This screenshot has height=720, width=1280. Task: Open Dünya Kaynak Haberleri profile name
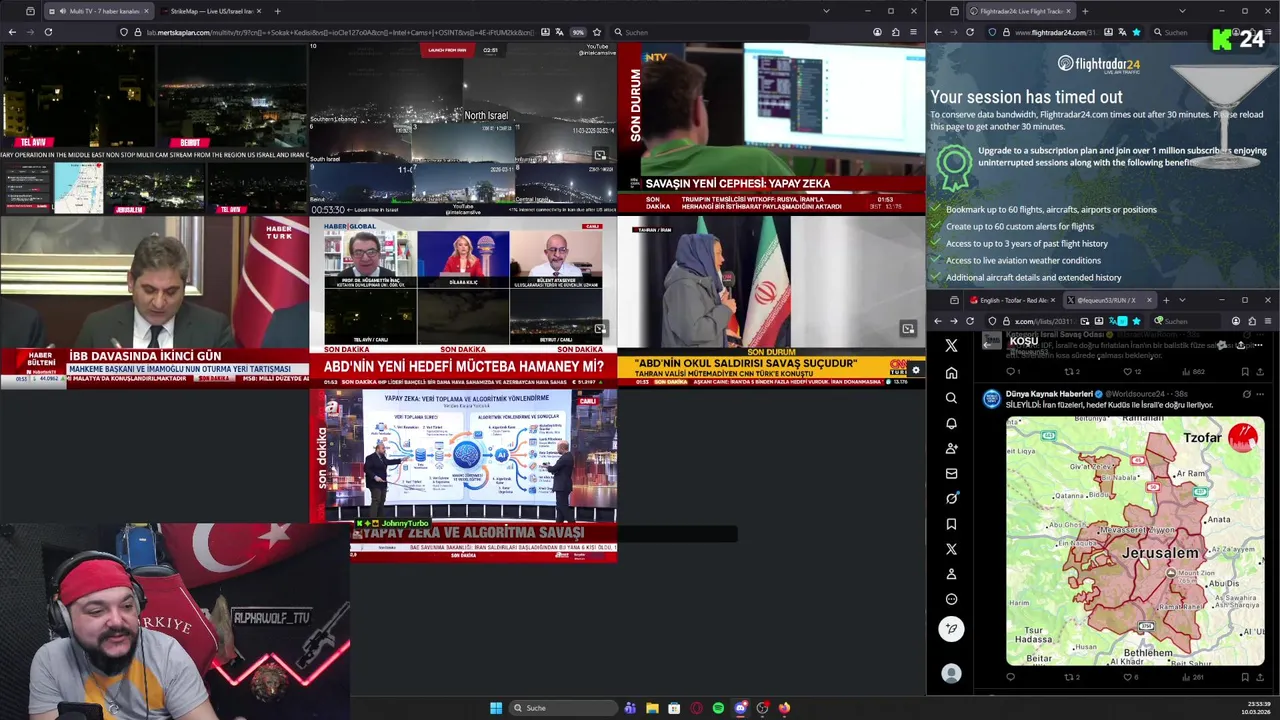click(1049, 394)
